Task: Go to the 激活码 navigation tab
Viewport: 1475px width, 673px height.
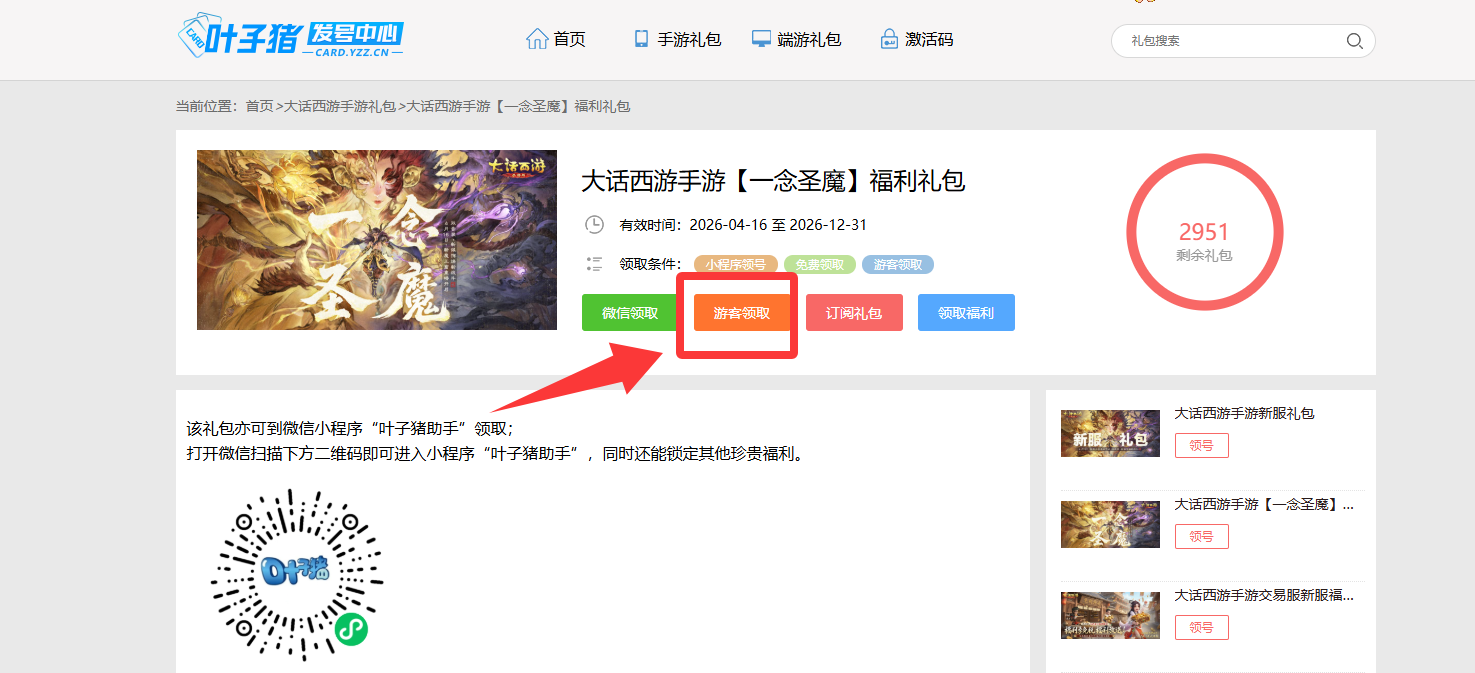Action: tap(928, 40)
